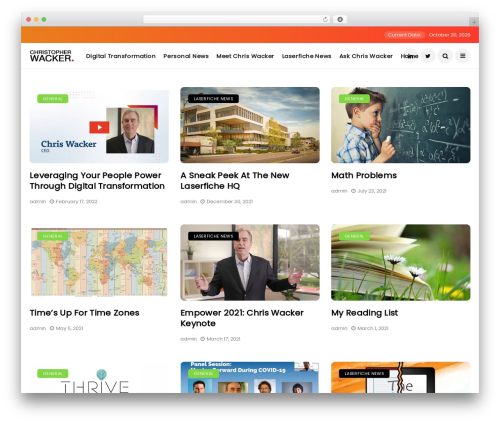Open the Twitter icon in header

click(428, 56)
